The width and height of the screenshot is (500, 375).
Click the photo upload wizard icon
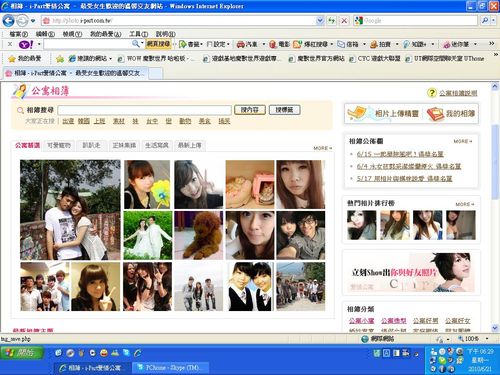[x=357, y=113]
